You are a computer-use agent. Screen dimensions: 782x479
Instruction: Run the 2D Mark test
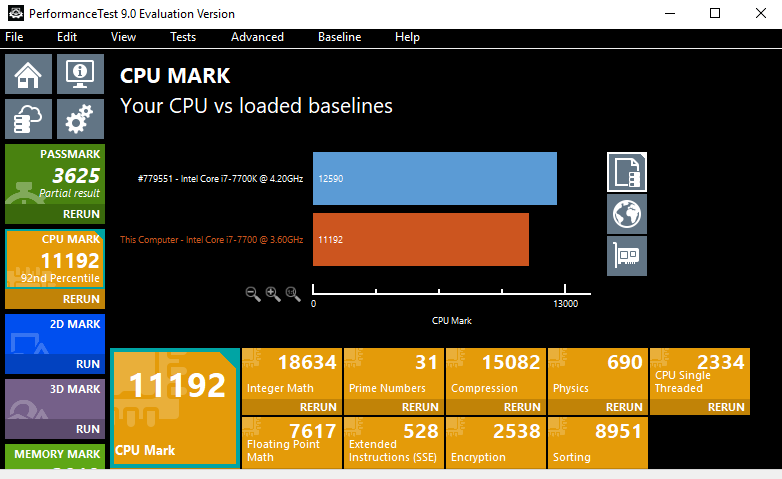point(87,364)
